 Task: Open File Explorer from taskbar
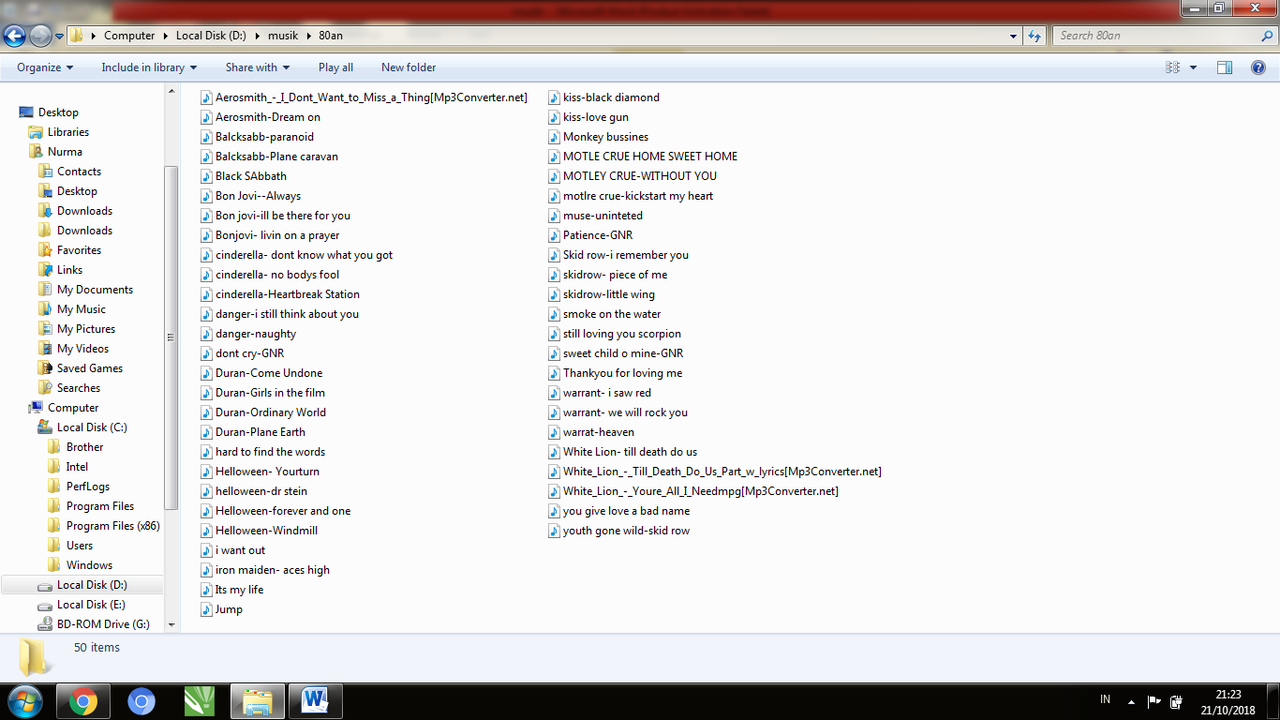(x=257, y=702)
